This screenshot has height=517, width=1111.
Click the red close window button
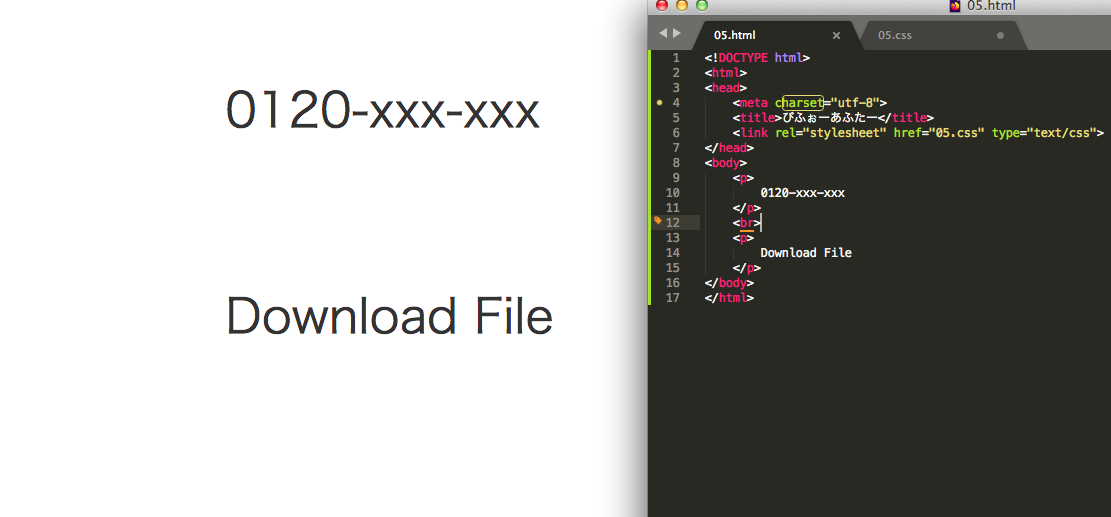tap(662, 6)
